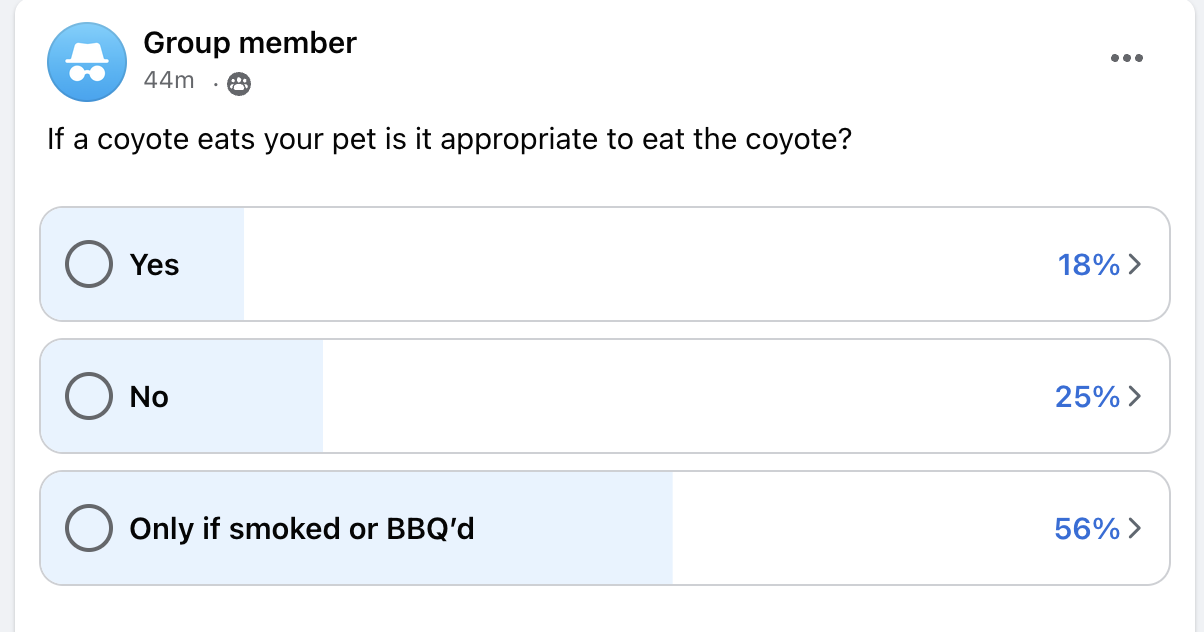
Task: Click the 25% vote percentage
Action: pos(1087,397)
